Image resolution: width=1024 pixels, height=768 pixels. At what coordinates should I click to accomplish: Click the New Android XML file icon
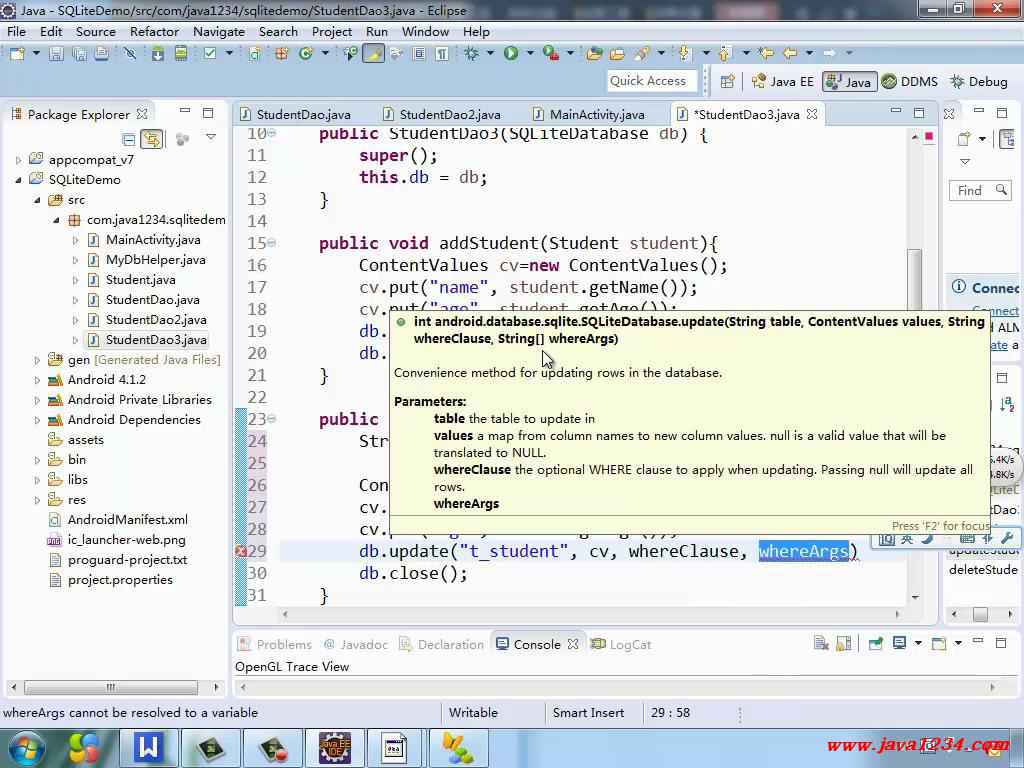click(x=255, y=54)
